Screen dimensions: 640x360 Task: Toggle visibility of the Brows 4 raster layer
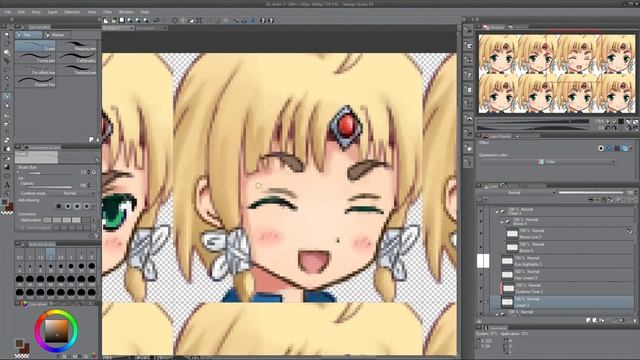click(481, 247)
